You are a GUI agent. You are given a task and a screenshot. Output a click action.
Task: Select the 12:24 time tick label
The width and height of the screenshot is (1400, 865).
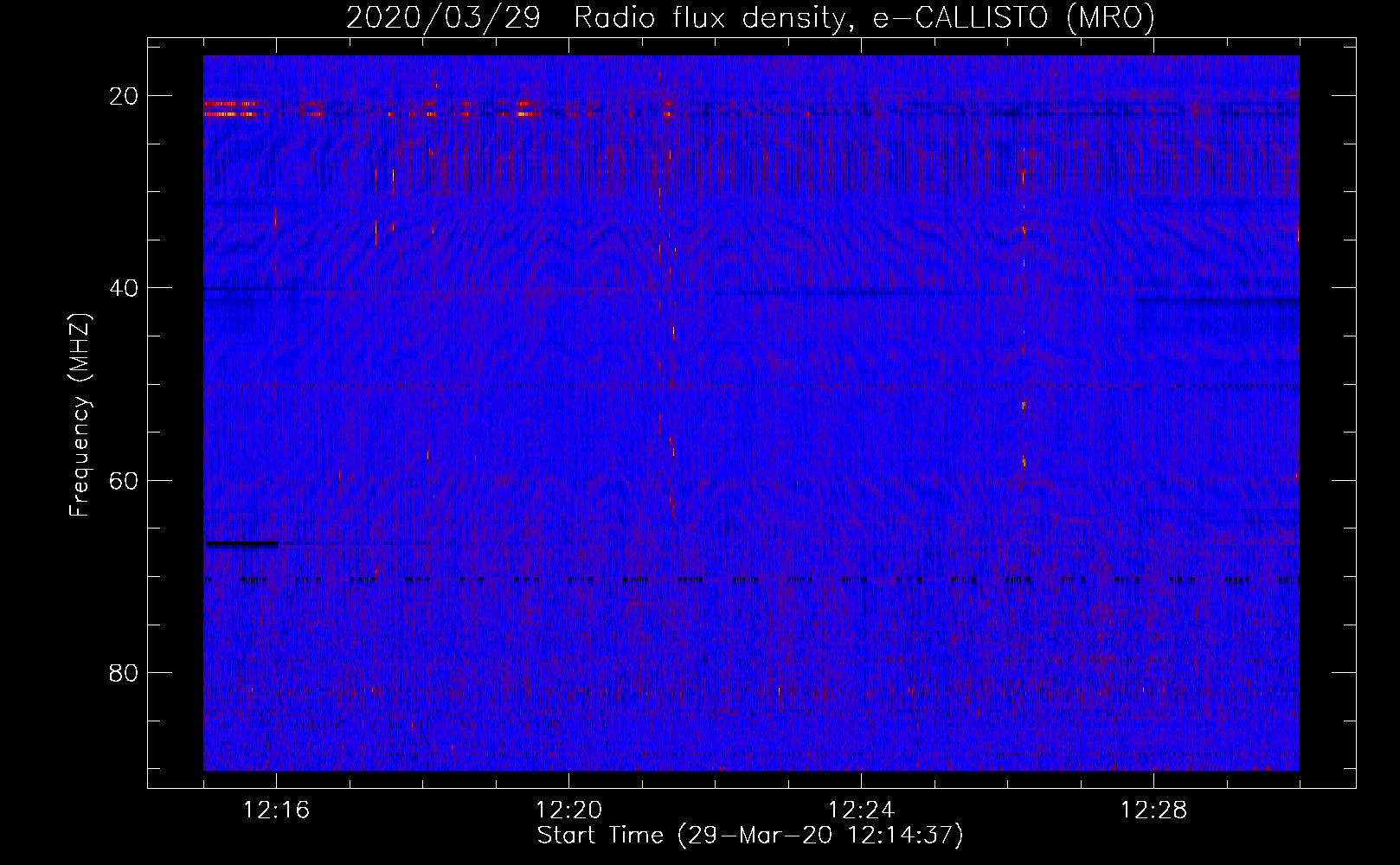point(862,811)
